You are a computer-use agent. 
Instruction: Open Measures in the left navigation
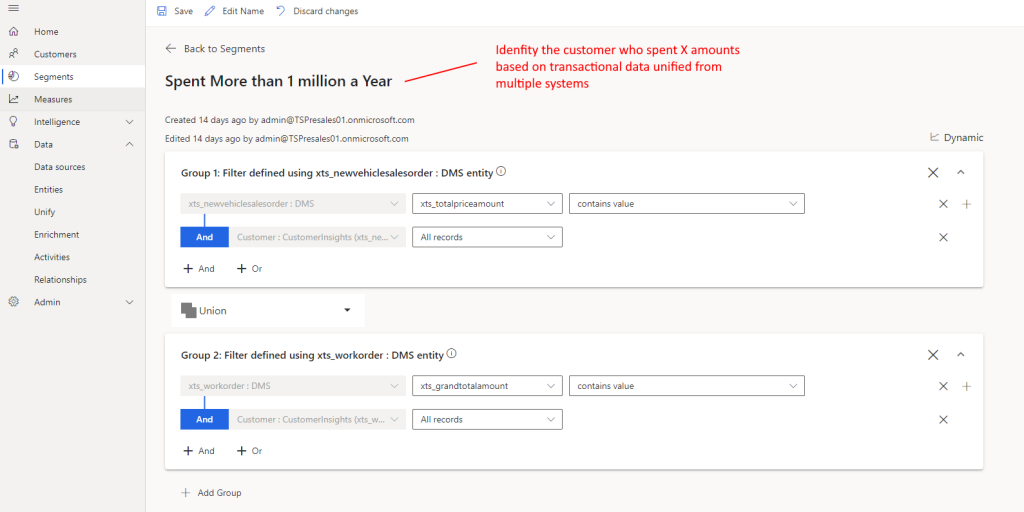coord(52,99)
